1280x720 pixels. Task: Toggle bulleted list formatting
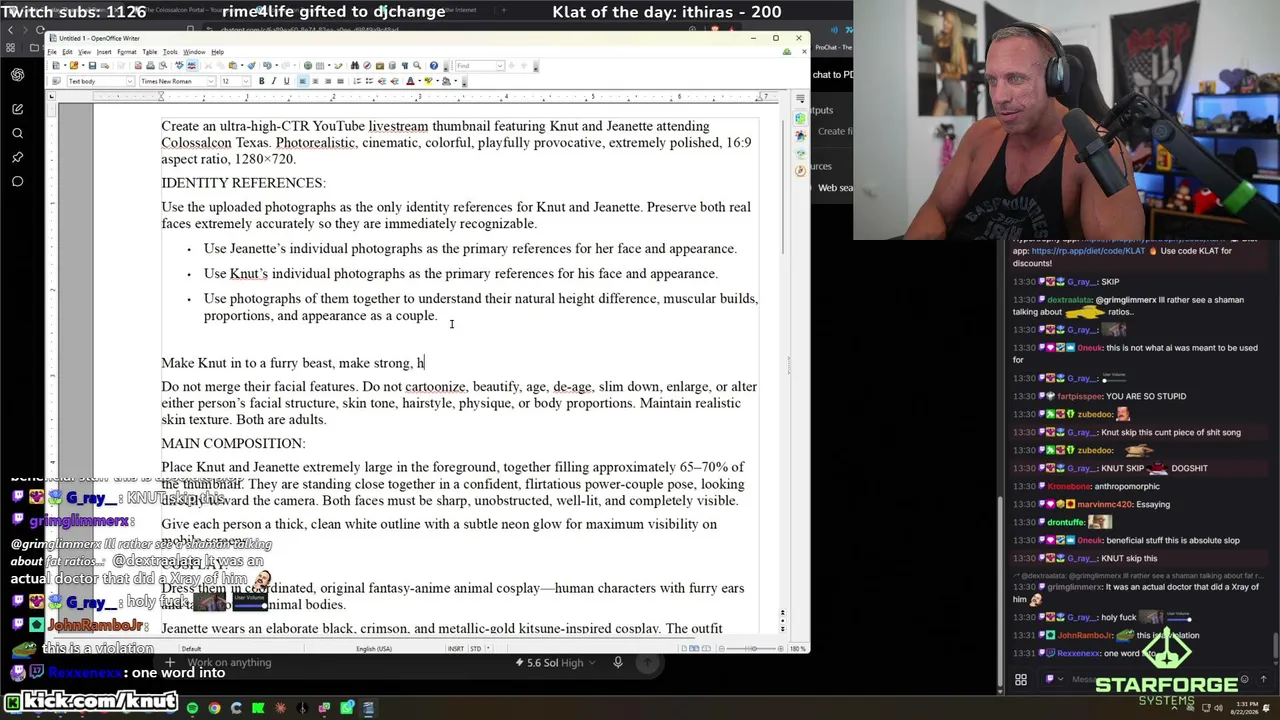tap(369, 81)
